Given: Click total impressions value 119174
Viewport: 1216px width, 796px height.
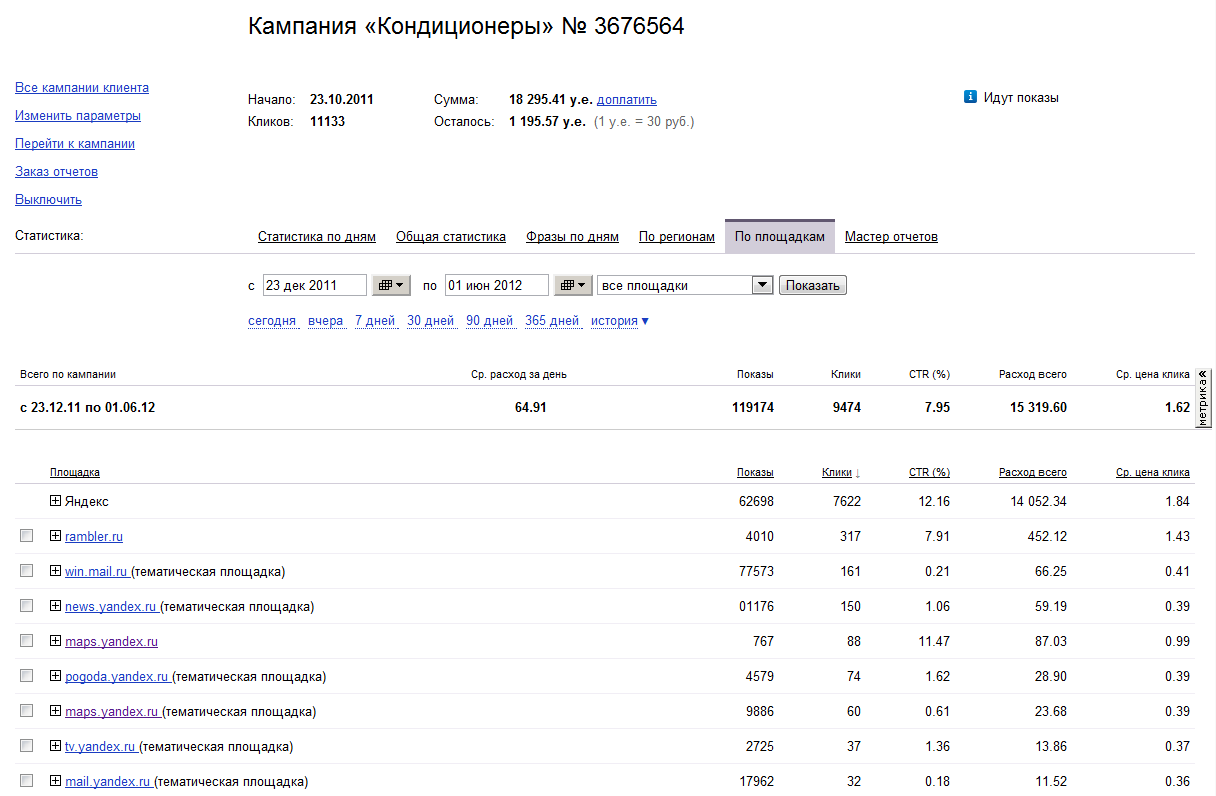Looking at the screenshot, I should pyautogui.click(x=753, y=408).
